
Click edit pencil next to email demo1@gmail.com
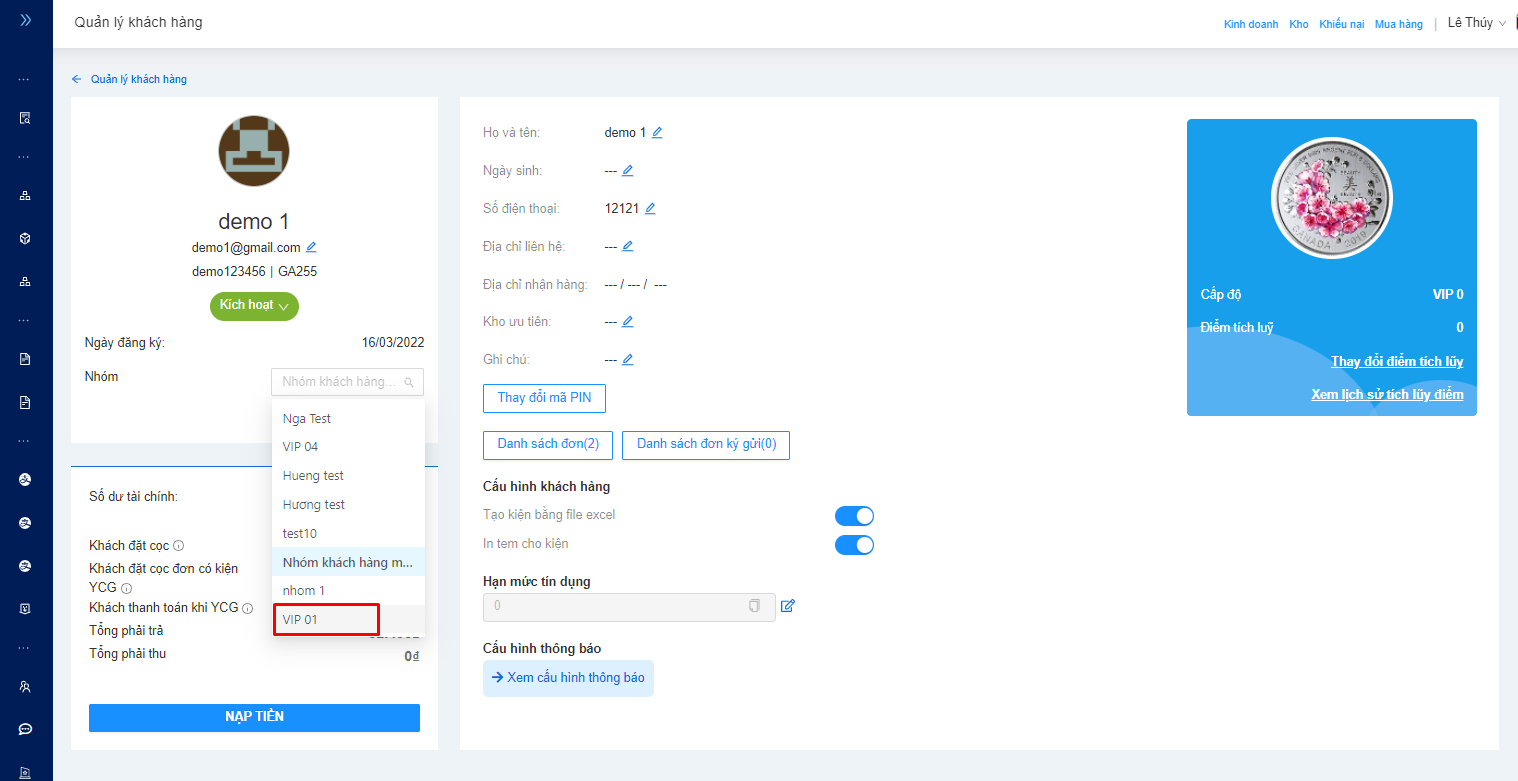point(311,247)
